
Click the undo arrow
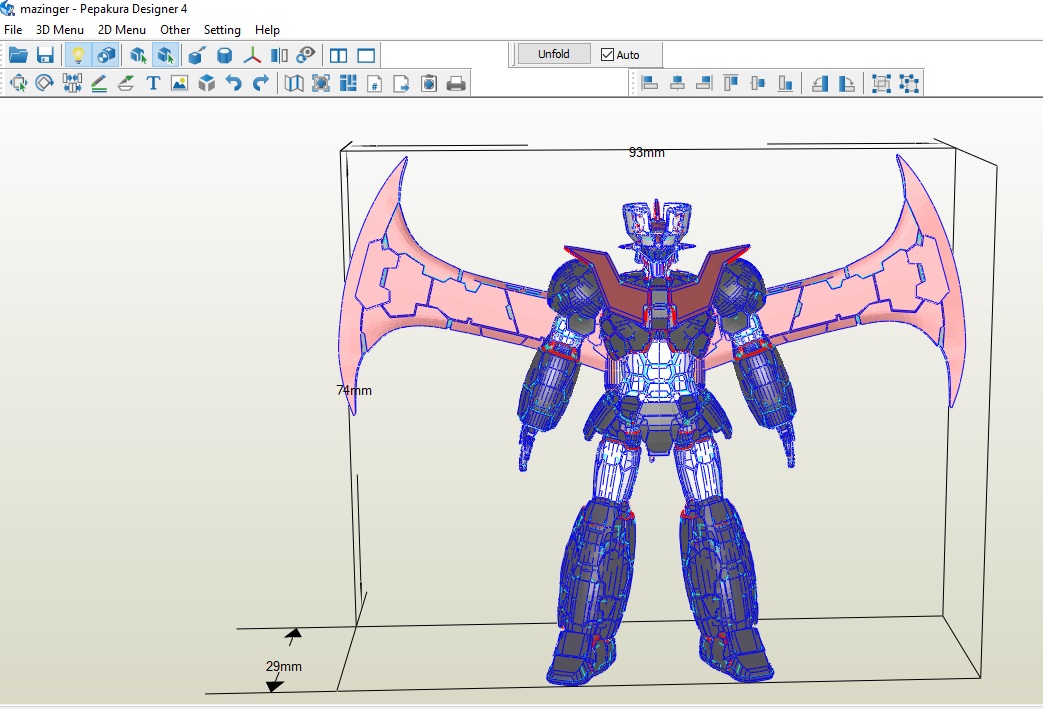click(x=233, y=83)
